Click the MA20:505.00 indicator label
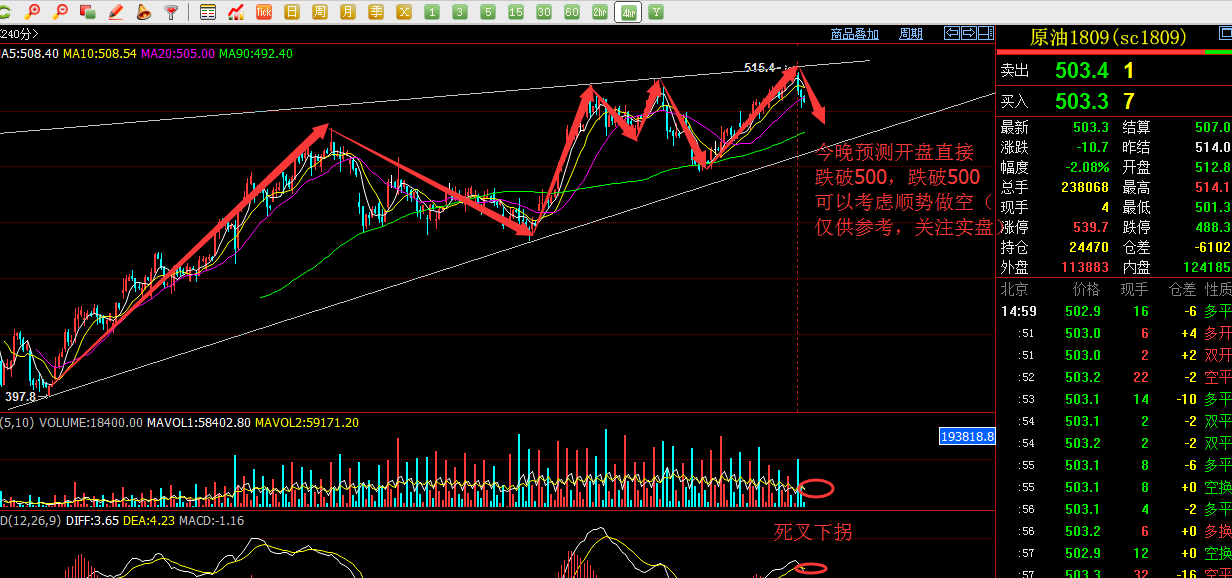The height and width of the screenshot is (578, 1232). tap(178, 53)
